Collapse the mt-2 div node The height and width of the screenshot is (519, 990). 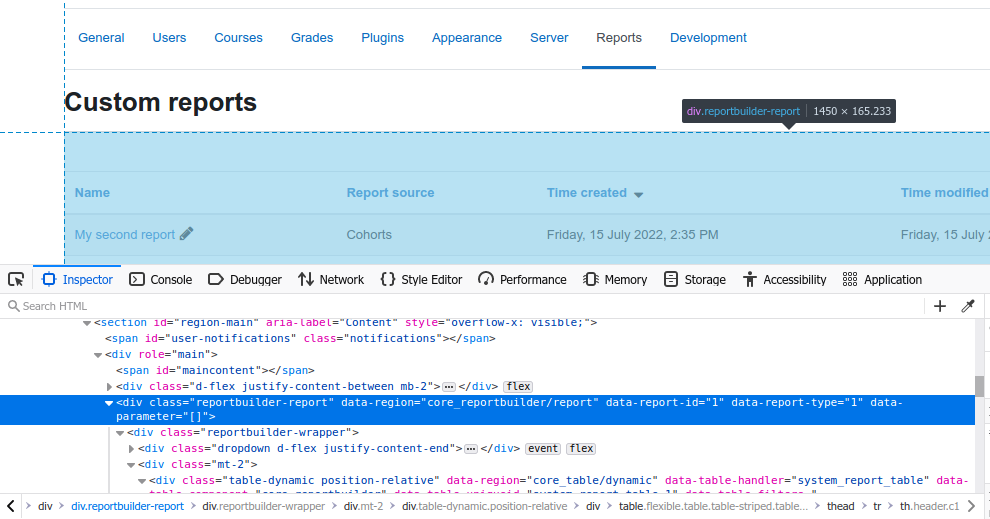coord(131,465)
